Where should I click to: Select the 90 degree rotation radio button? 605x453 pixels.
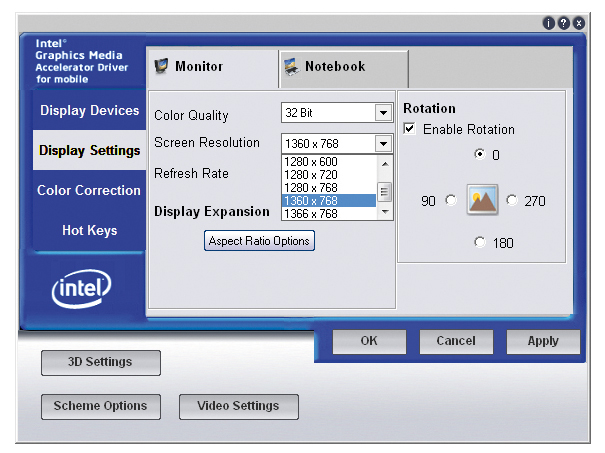click(450, 200)
